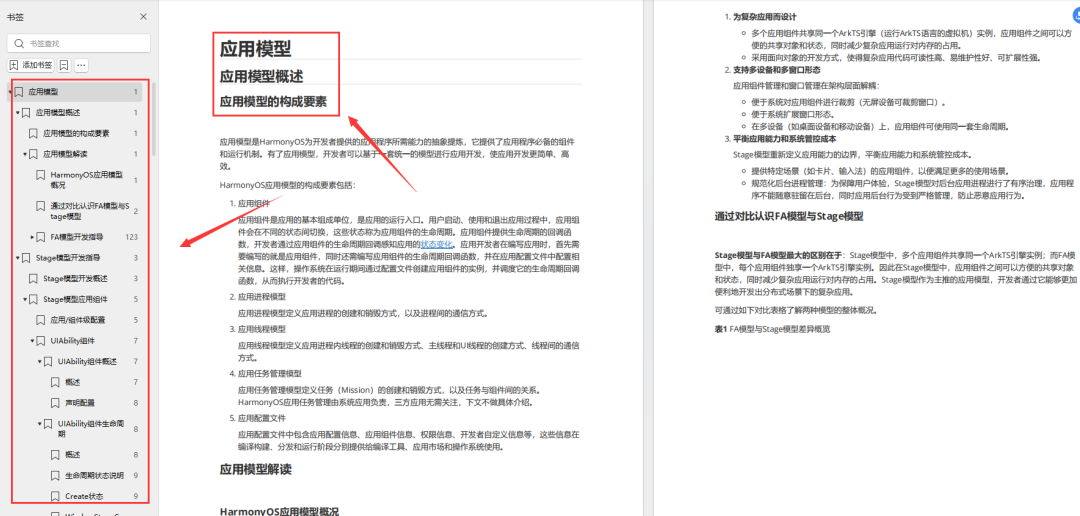Open 通过对比认识FA模型与Stage模型 bookmark
This screenshot has height=516, width=1080.
(x=90, y=211)
